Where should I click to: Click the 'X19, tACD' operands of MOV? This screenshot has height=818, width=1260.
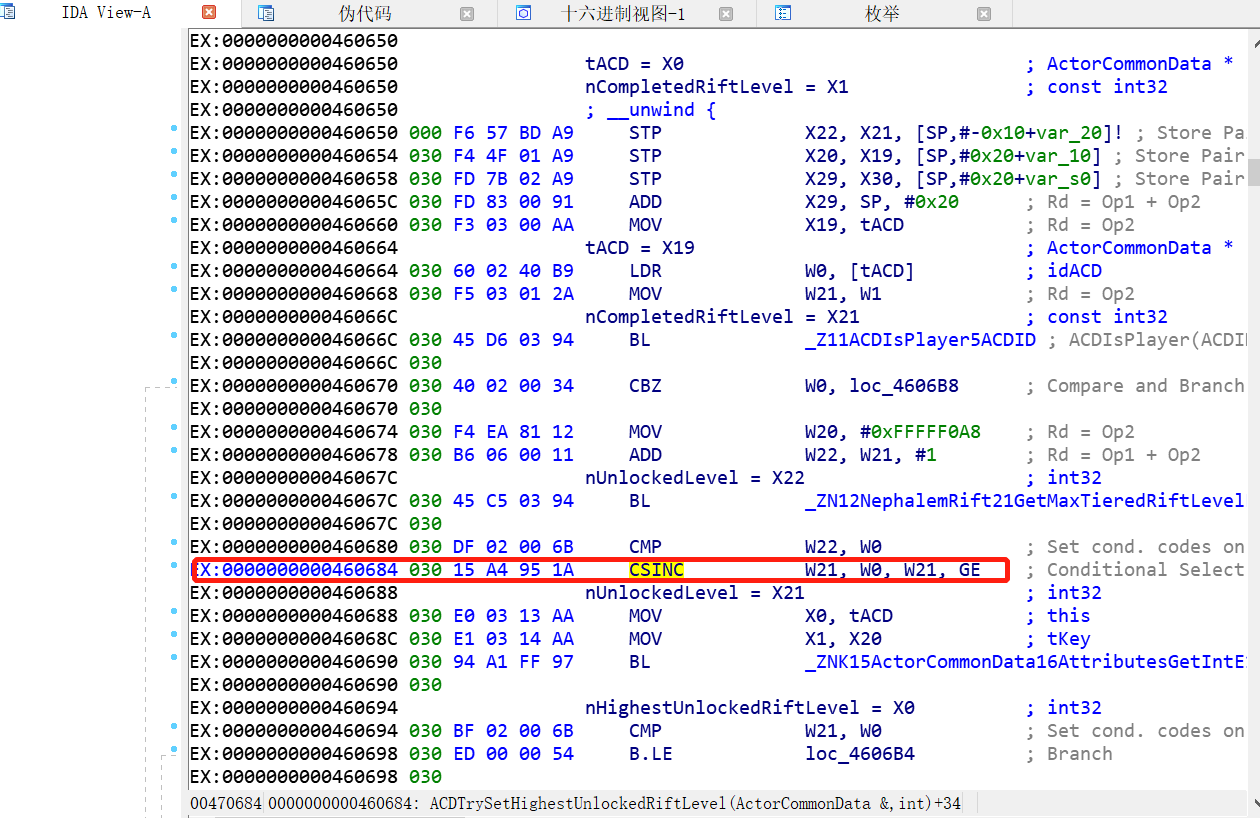tap(854, 225)
